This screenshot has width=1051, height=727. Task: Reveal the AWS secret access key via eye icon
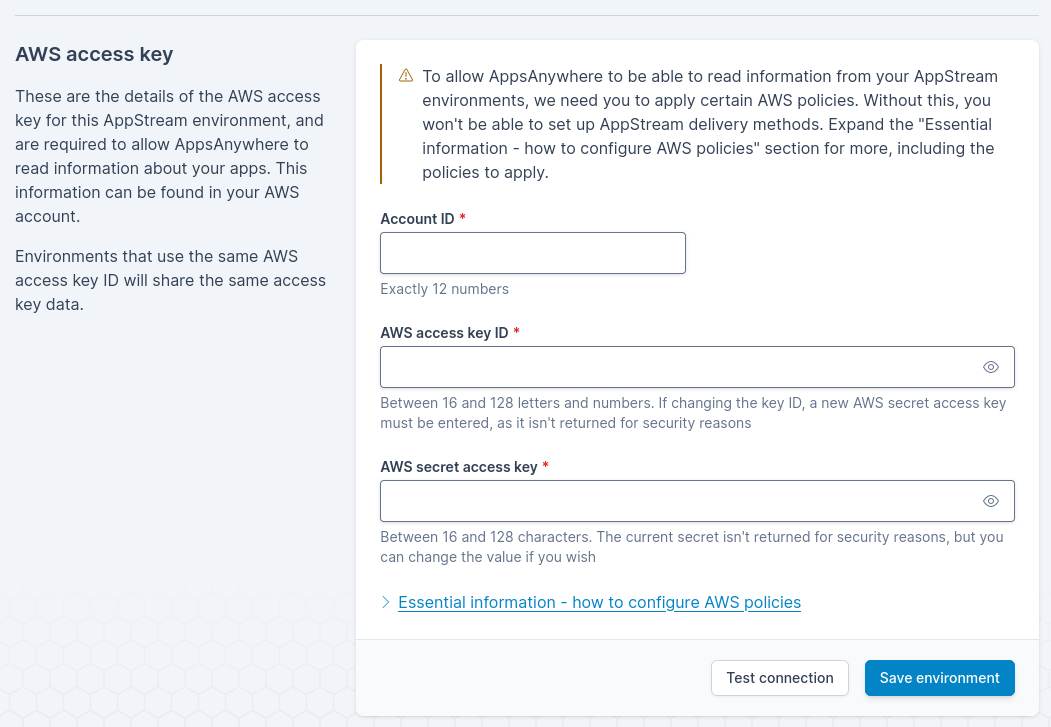tap(990, 501)
